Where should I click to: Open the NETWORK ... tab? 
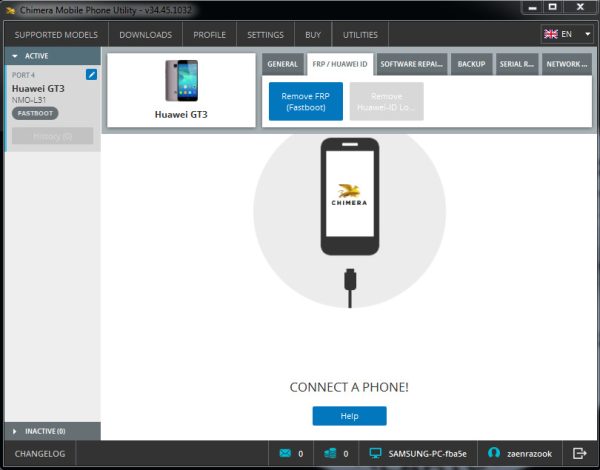tap(567, 64)
